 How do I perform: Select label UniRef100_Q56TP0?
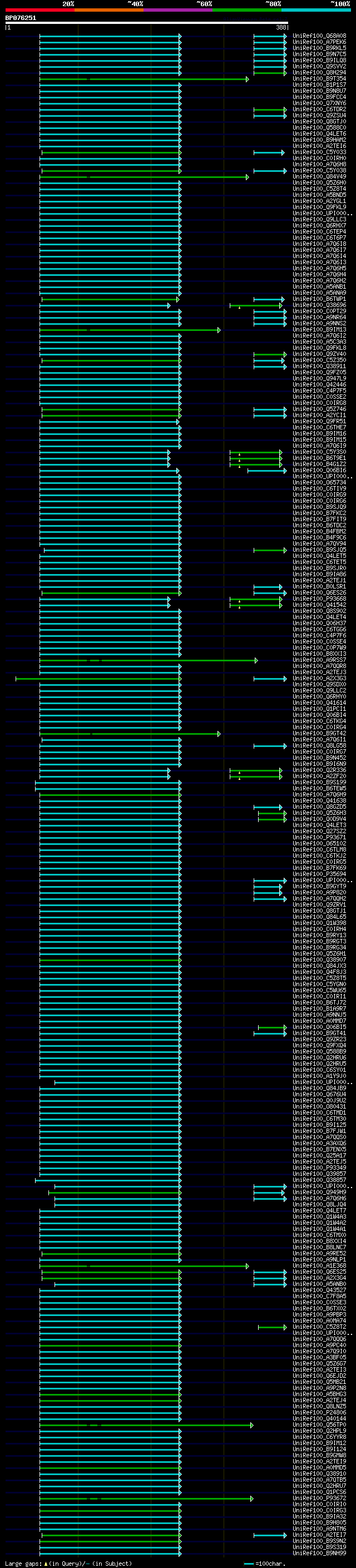[x=319, y=1424]
